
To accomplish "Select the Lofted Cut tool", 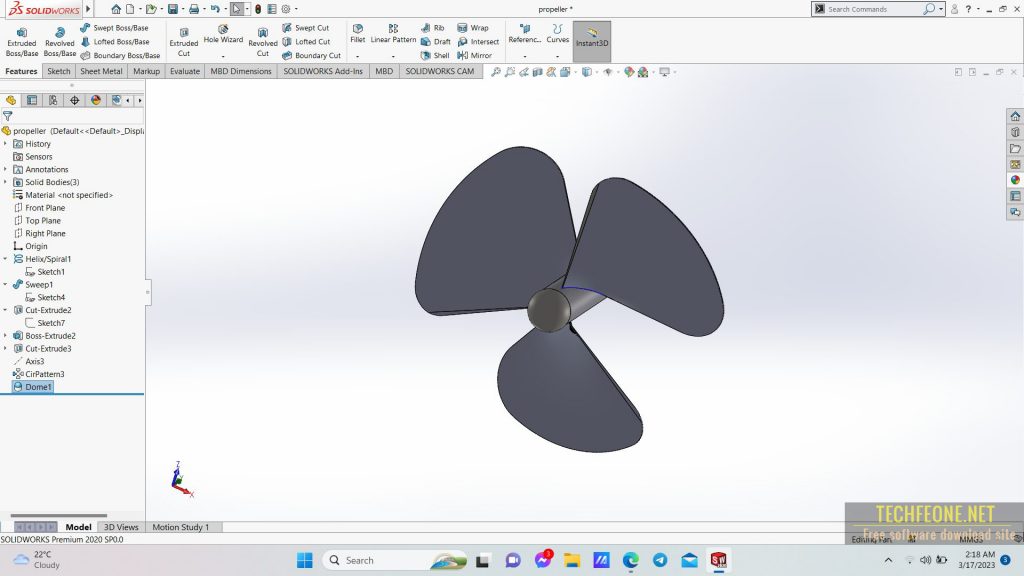I will click(x=306, y=42).
